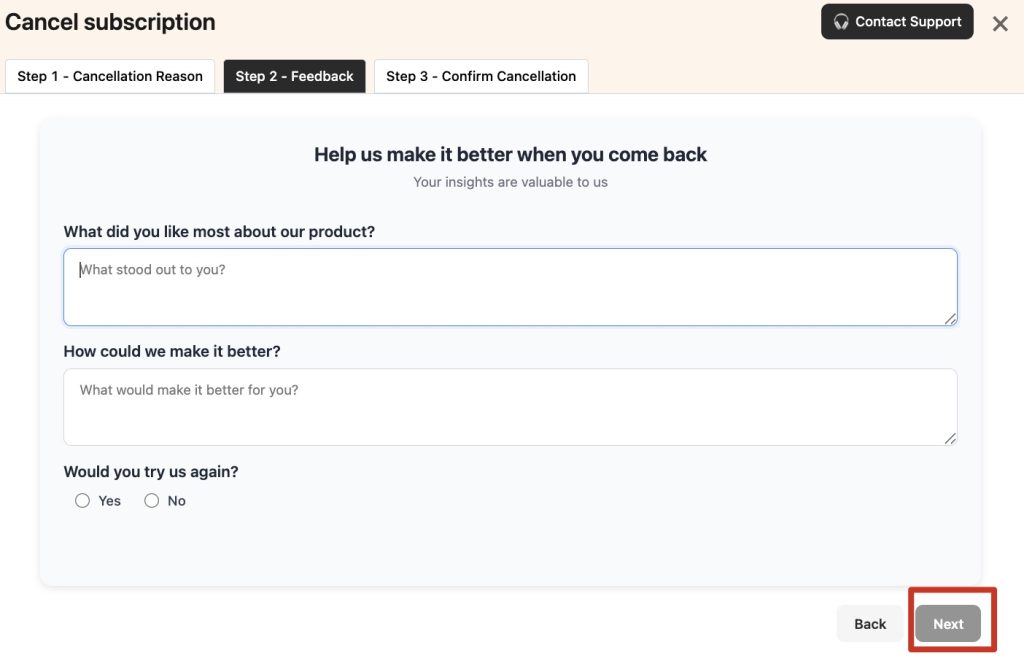Viewport: 1024px width, 661px height.
Task: Go to Step 3 - Confirm Cancellation tab
Action: tap(481, 76)
